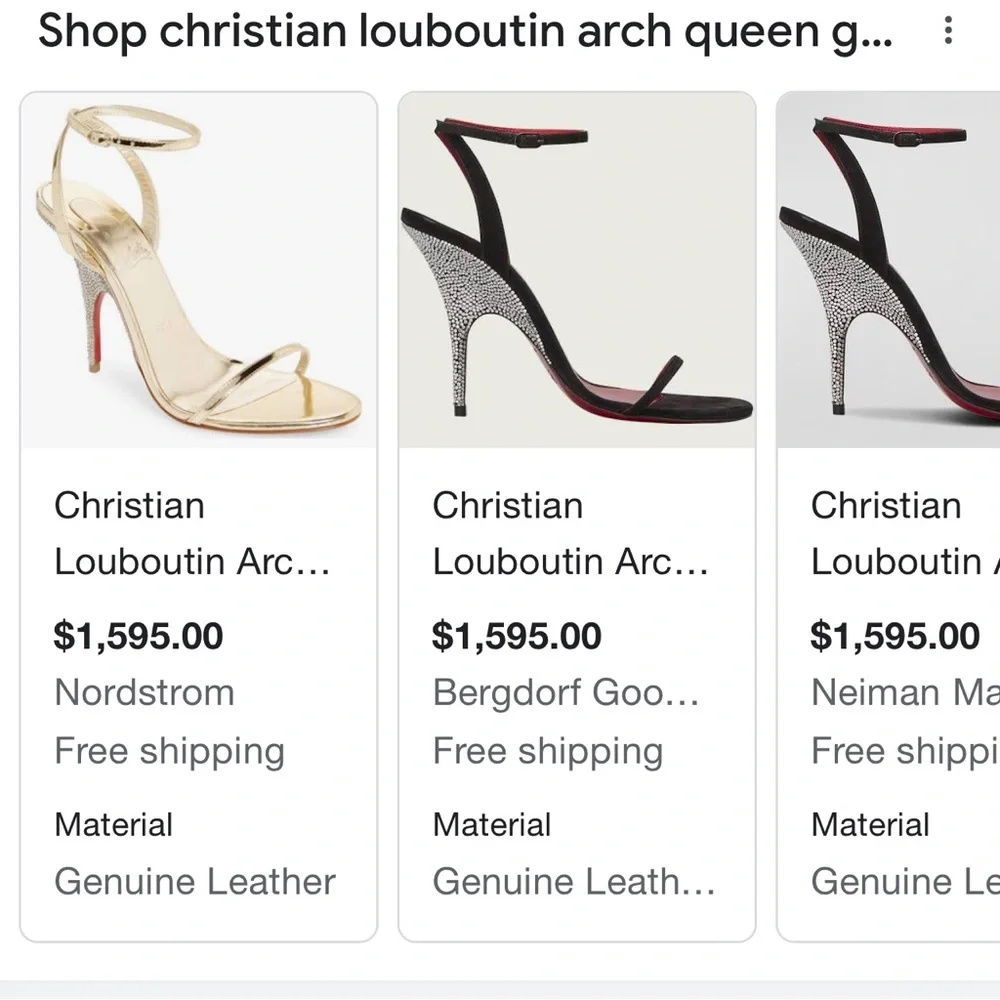Viewport: 1000px width, 1000px height.
Task: Click the rightmost product image
Action: coord(890,268)
